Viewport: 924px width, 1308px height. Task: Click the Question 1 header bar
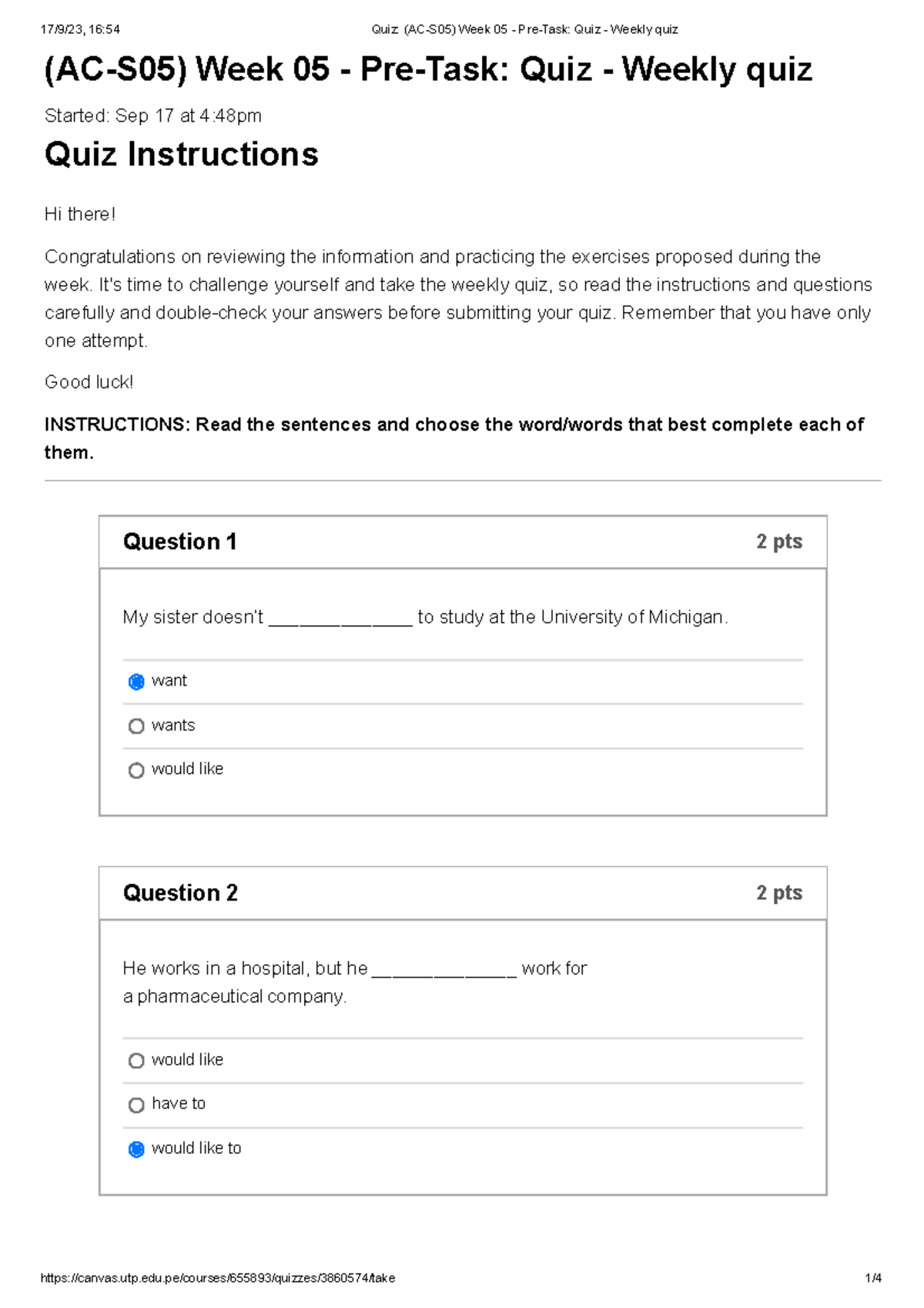coord(464,542)
